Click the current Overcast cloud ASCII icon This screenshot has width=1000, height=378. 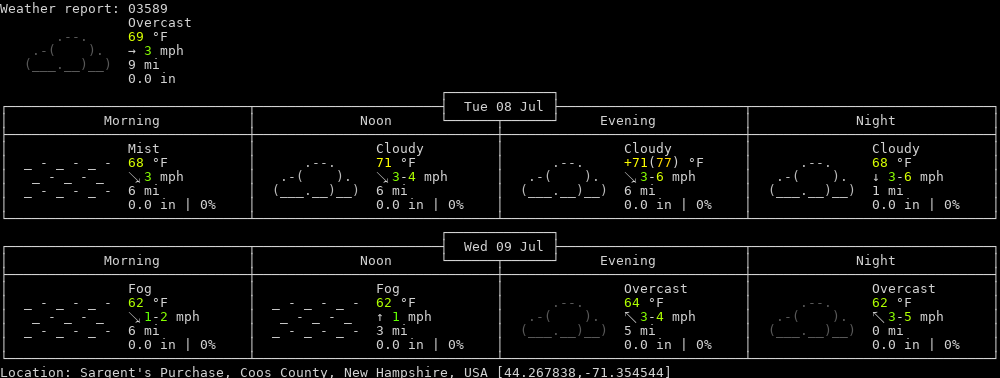68,51
